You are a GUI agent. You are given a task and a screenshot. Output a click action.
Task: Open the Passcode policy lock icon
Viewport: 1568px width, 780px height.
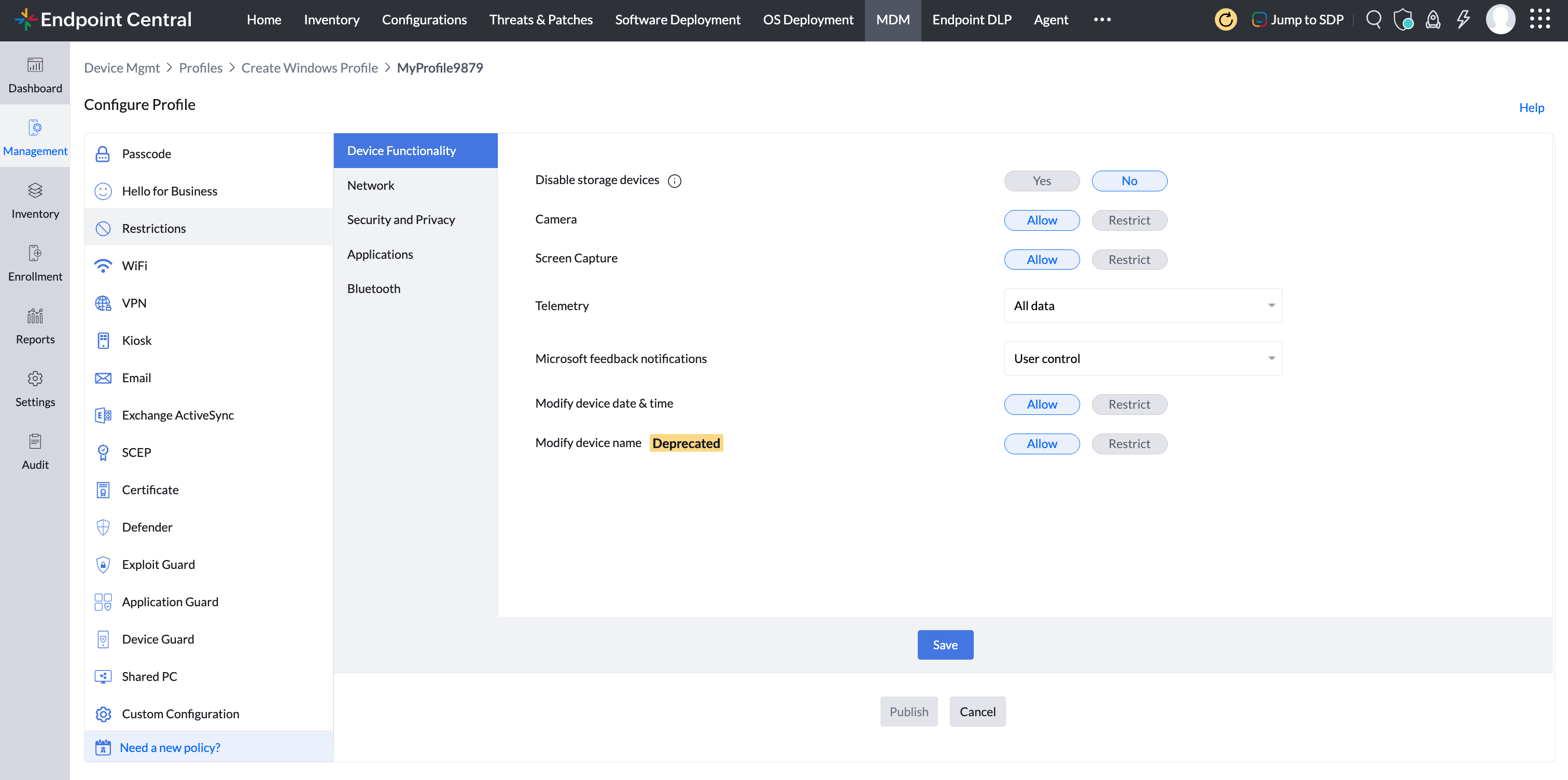(x=103, y=154)
